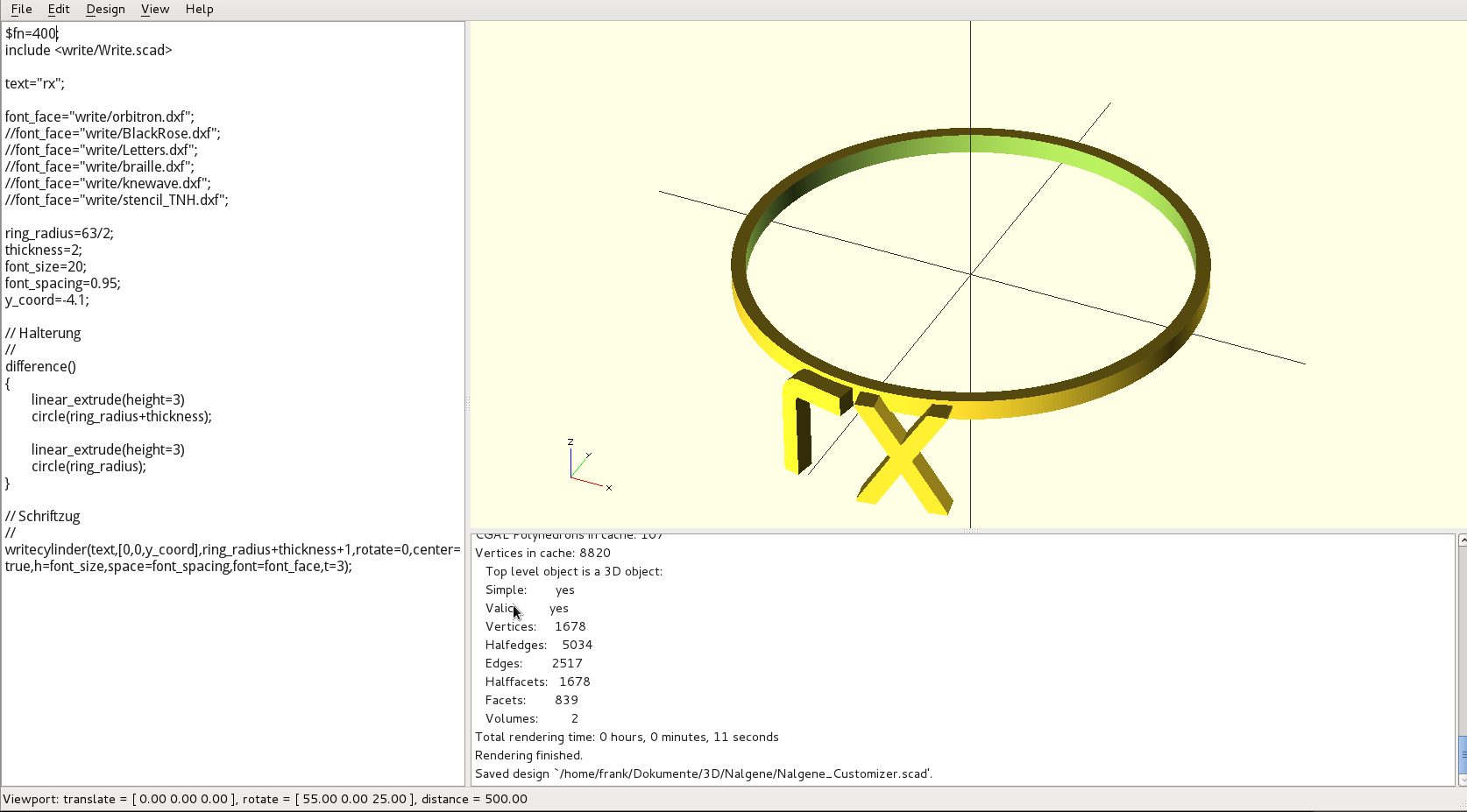Screen dimensions: 1467x812
Task: Click the commented Letters.dxf font line
Action: point(102,150)
